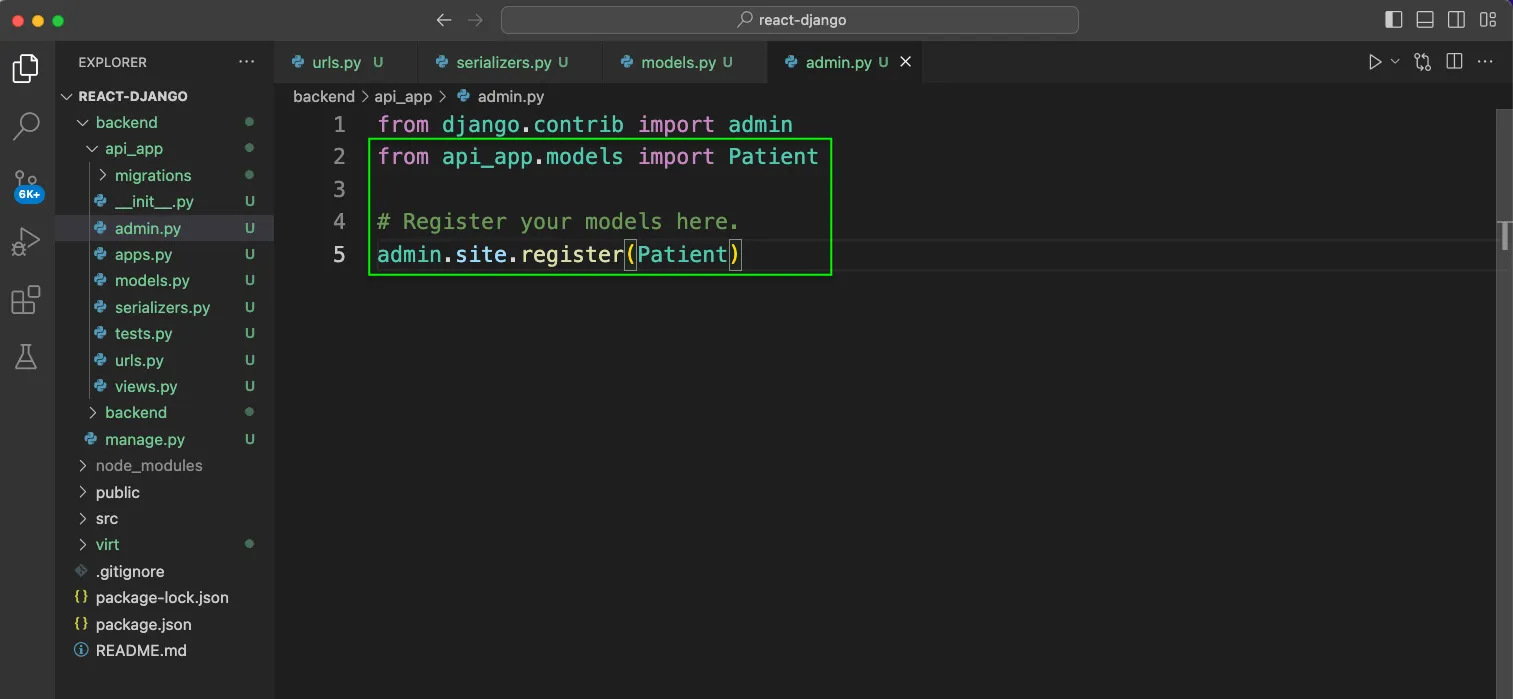Switch to the urls.py tab
Image resolution: width=1513 pixels, height=699 pixels.
coord(346,62)
